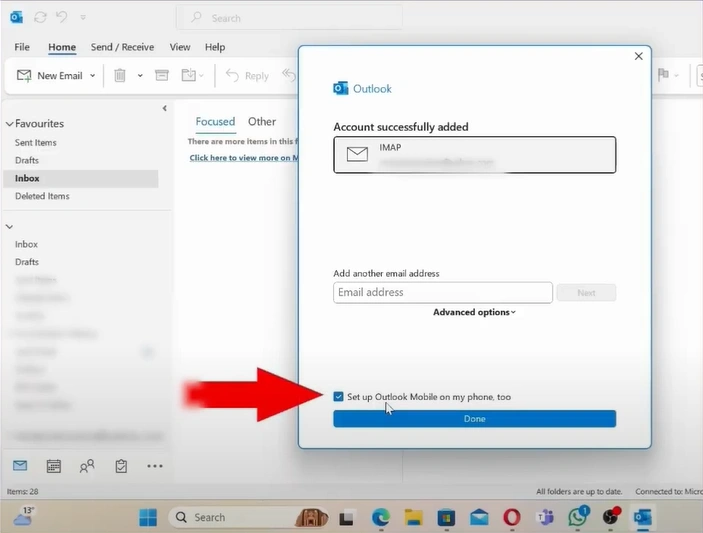Click the taskbar Search box

(249, 517)
